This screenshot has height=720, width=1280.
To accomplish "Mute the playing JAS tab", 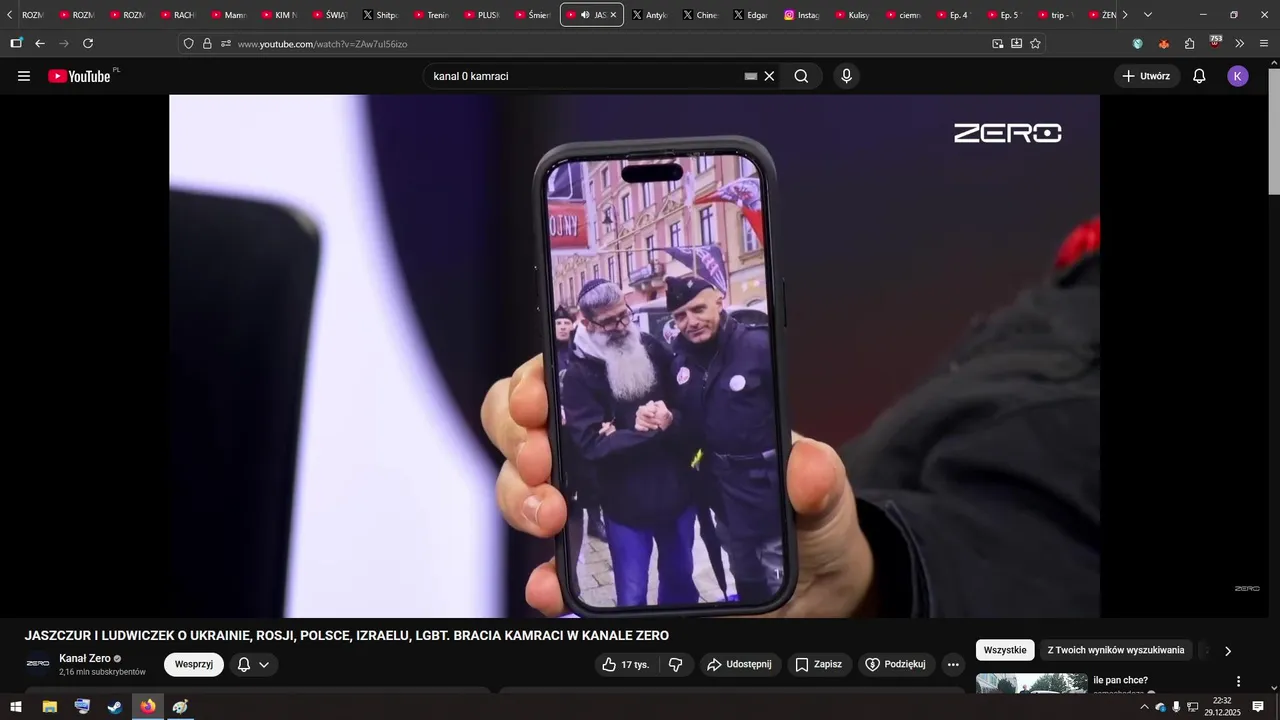I will [x=585, y=15].
